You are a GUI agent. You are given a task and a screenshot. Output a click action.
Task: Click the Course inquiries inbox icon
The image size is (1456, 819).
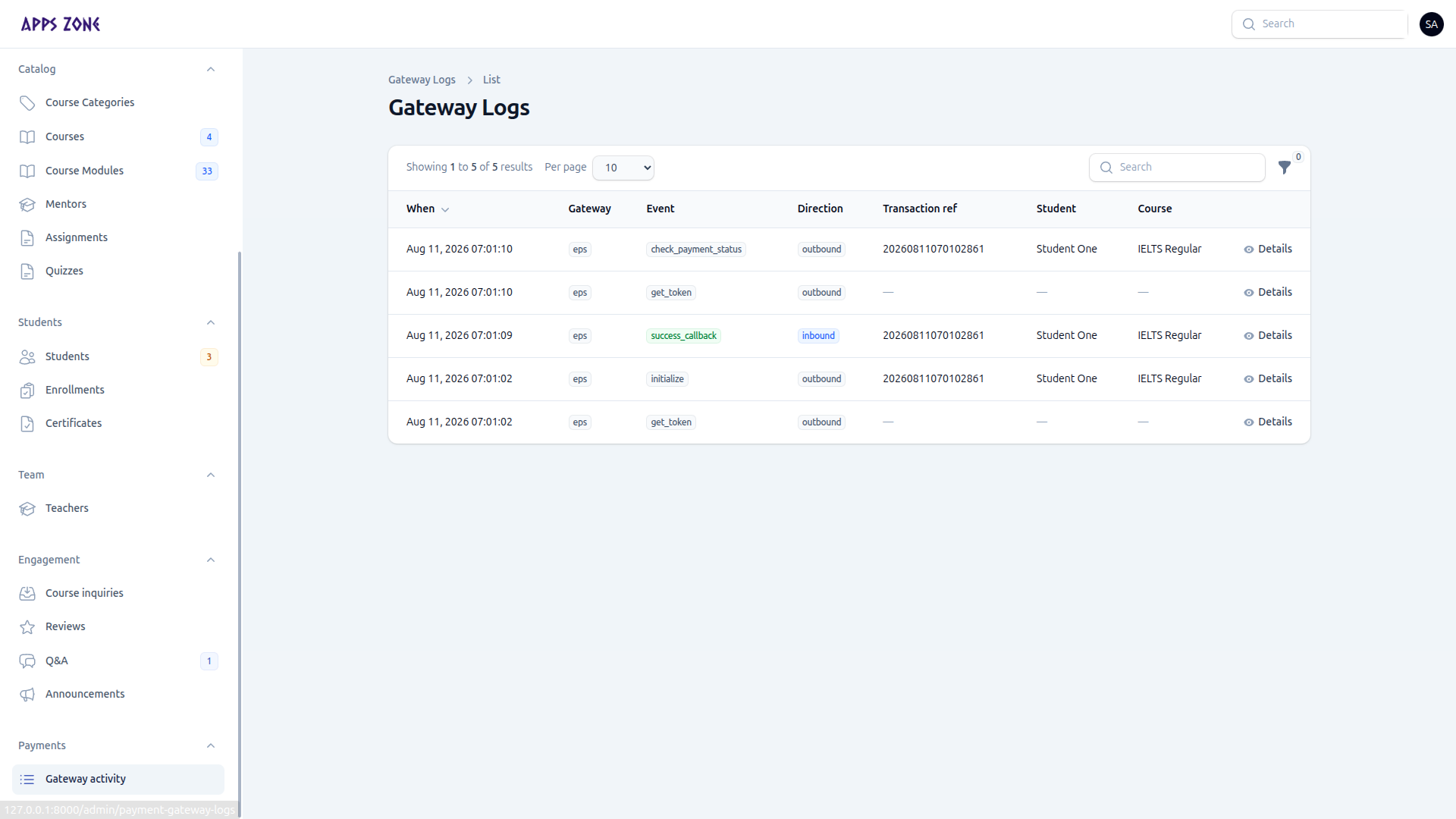click(x=27, y=594)
